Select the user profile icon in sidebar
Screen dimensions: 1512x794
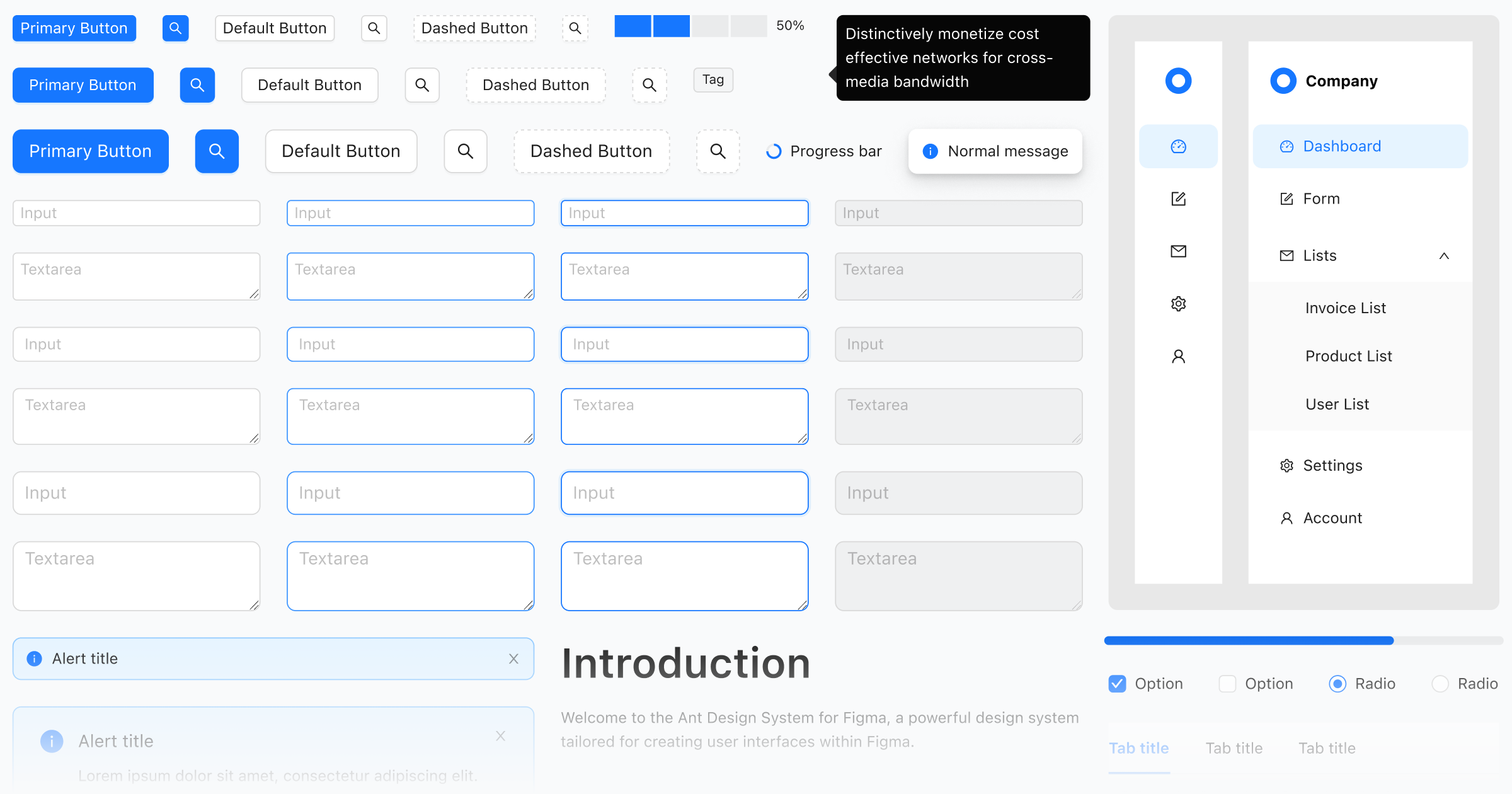click(1177, 356)
